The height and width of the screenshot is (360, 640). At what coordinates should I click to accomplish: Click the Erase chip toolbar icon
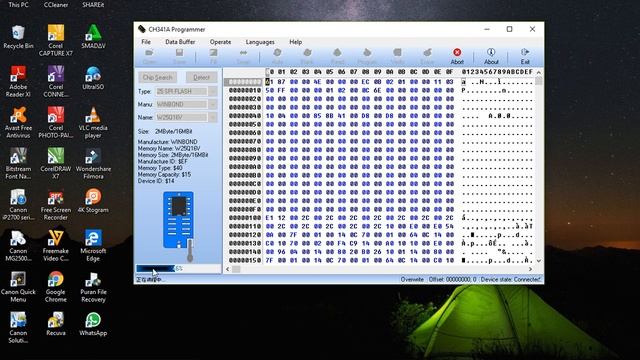coord(427,56)
